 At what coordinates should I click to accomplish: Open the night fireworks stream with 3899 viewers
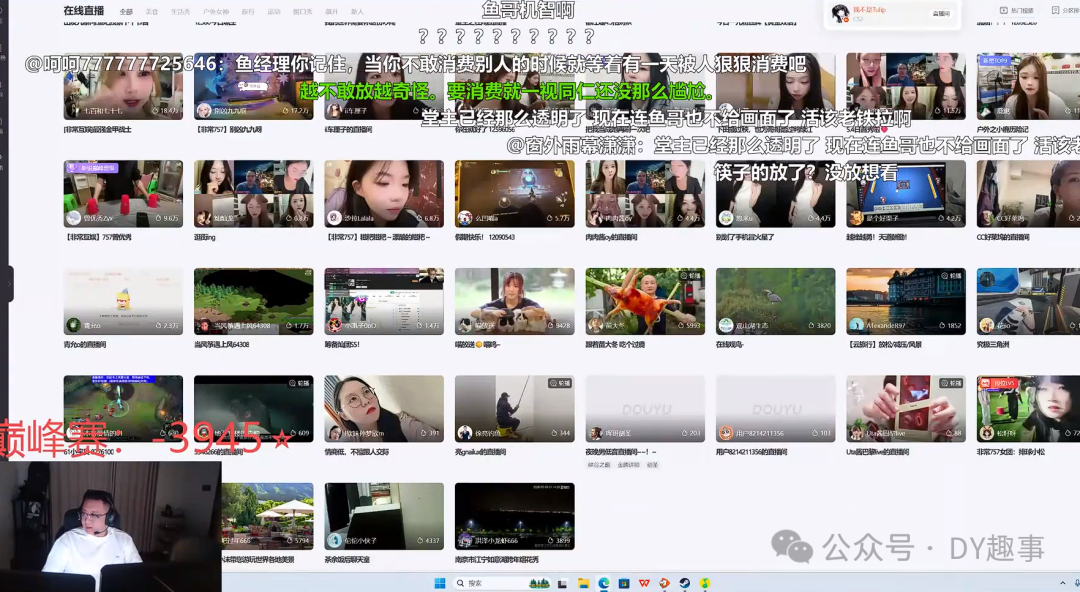tap(515, 516)
